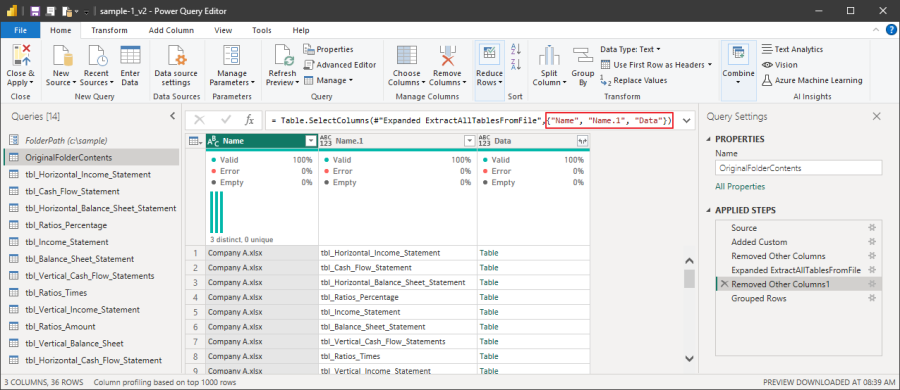Screen dimensions: 900x390
Task: Open Azure Machine Learning
Action: coord(812,80)
